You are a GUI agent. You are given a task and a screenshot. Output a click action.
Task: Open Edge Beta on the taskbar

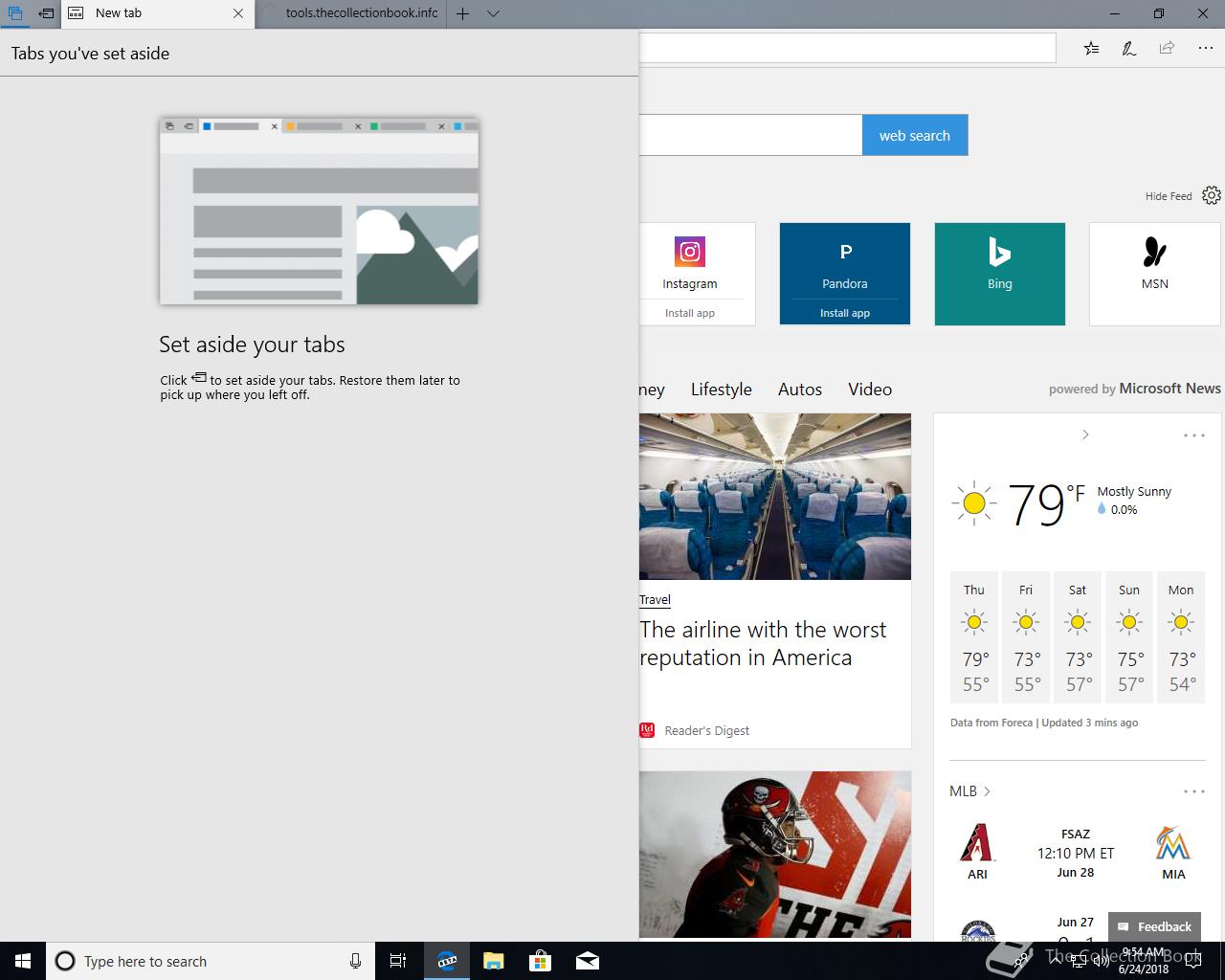coord(446,961)
